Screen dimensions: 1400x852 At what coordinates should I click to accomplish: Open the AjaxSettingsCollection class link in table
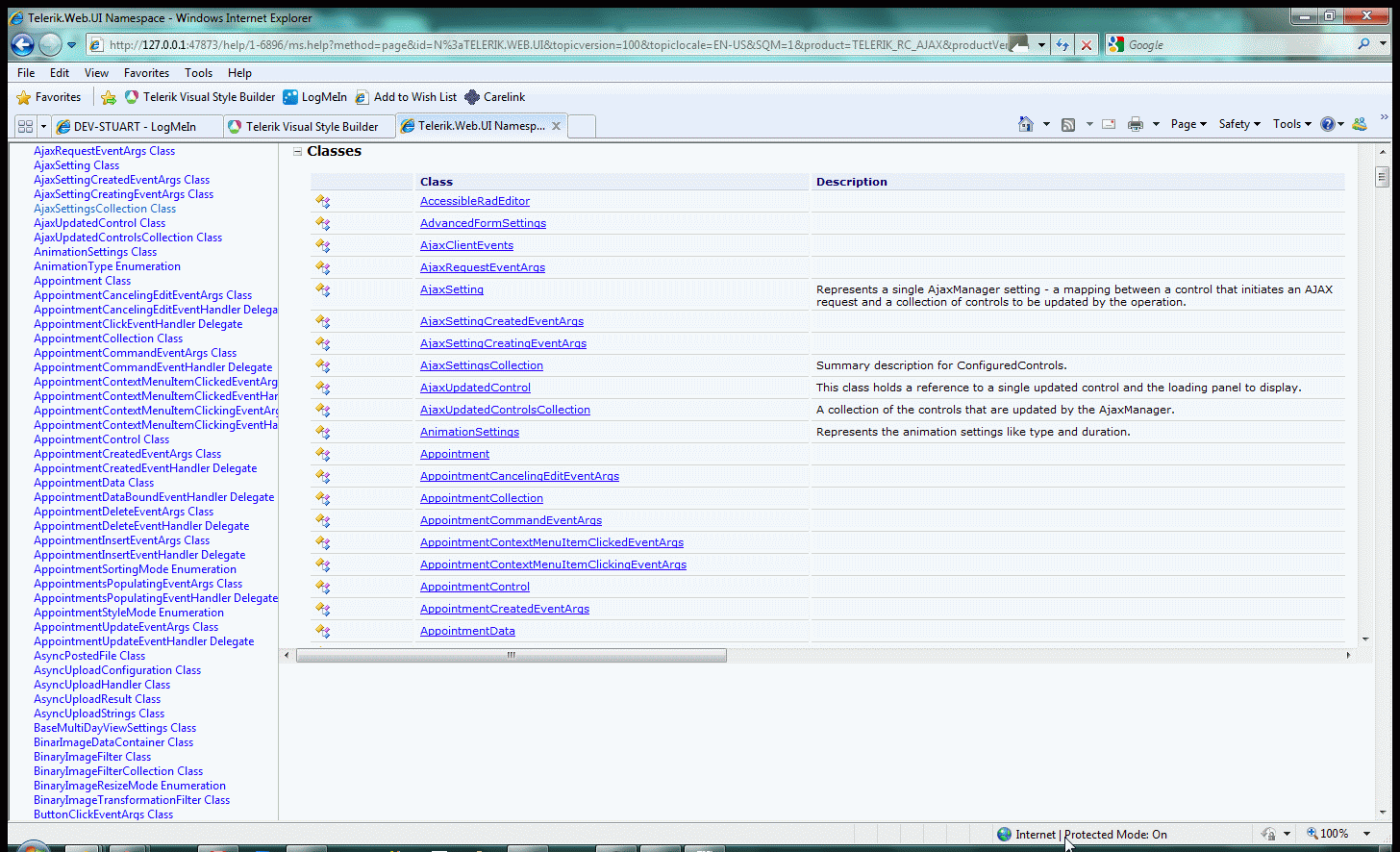(x=482, y=365)
